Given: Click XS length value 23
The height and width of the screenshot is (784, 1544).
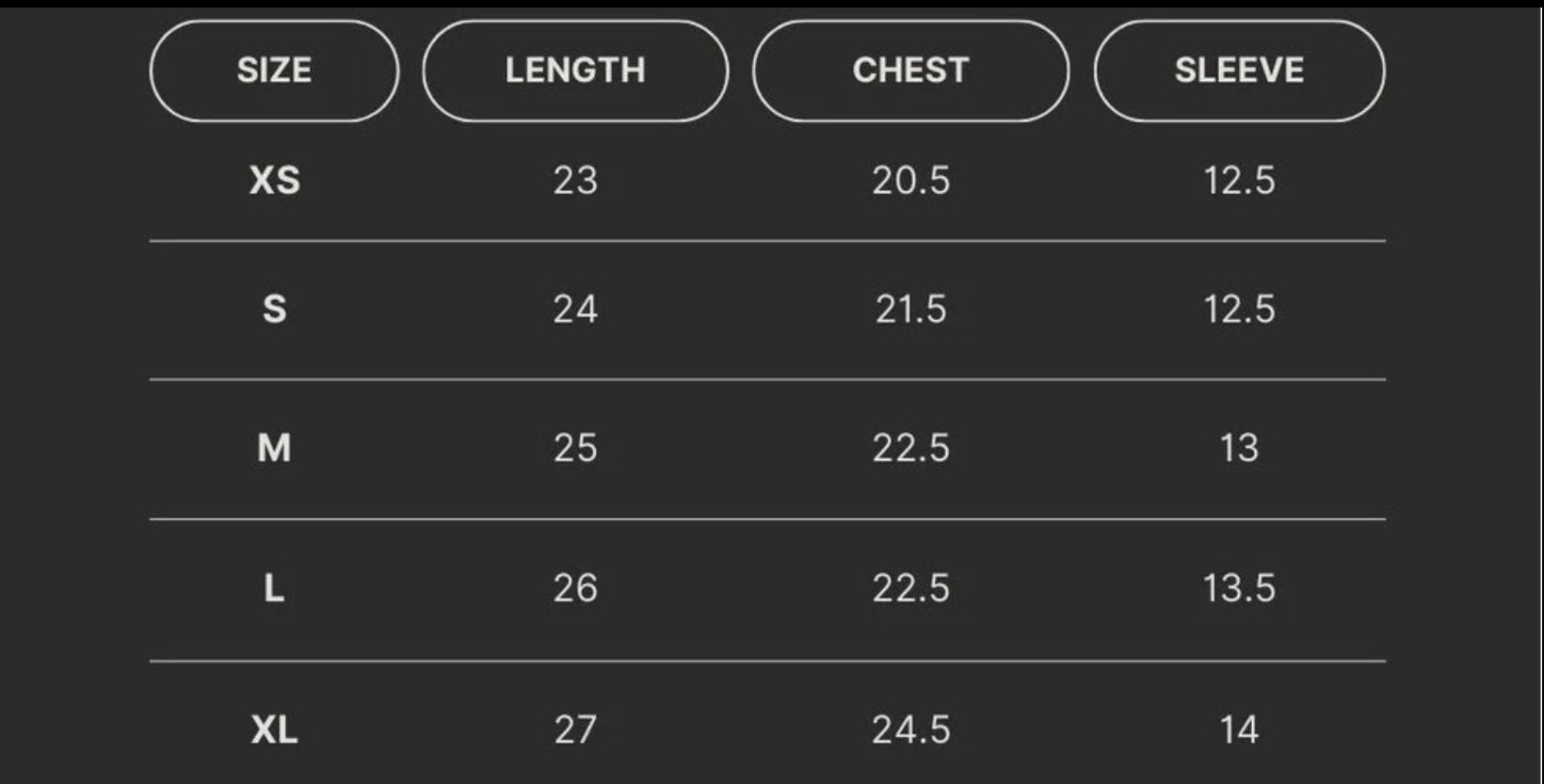Looking at the screenshot, I should pos(575,180).
